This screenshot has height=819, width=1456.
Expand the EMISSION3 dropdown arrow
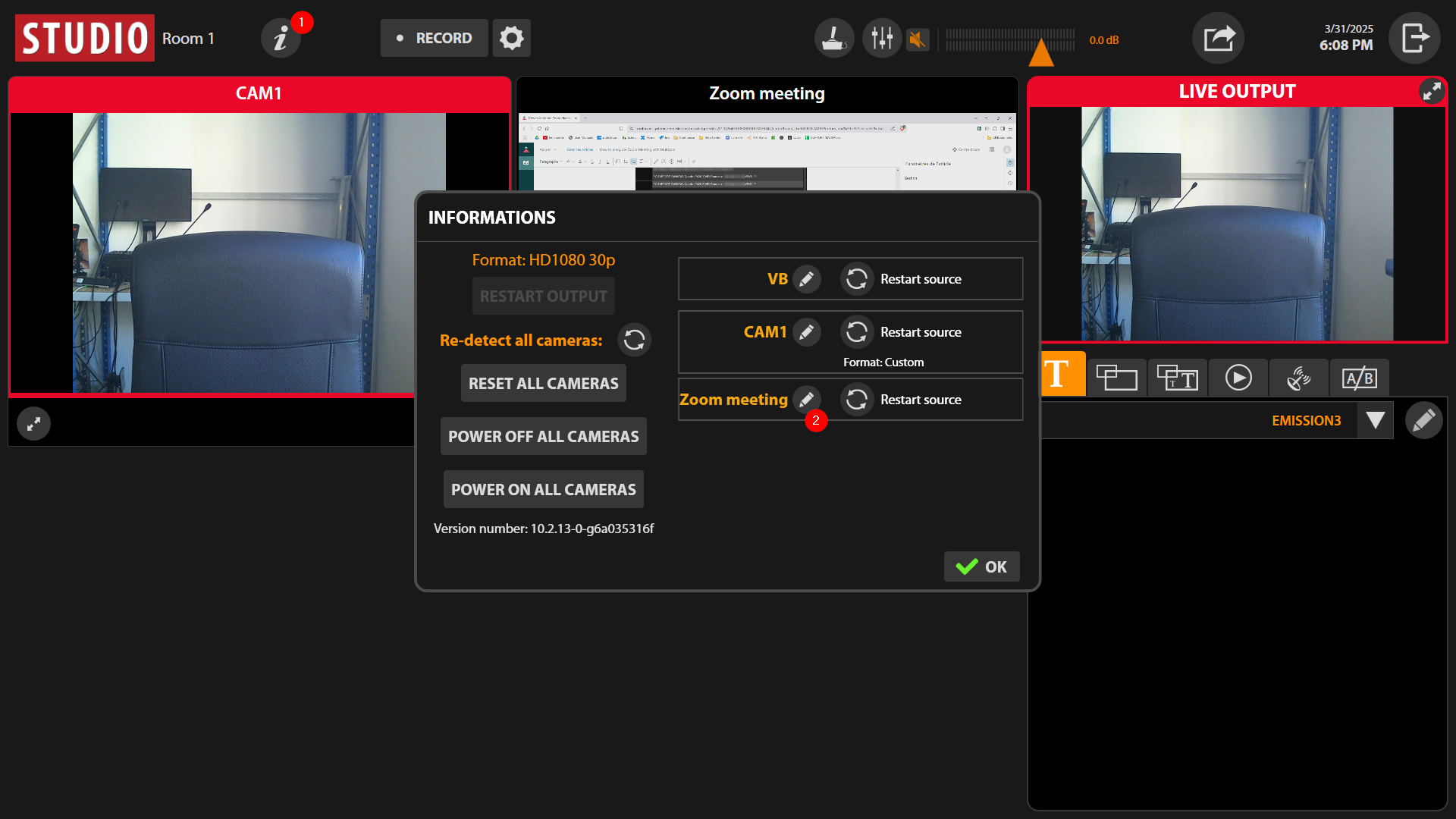pyautogui.click(x=1375, y=420)
